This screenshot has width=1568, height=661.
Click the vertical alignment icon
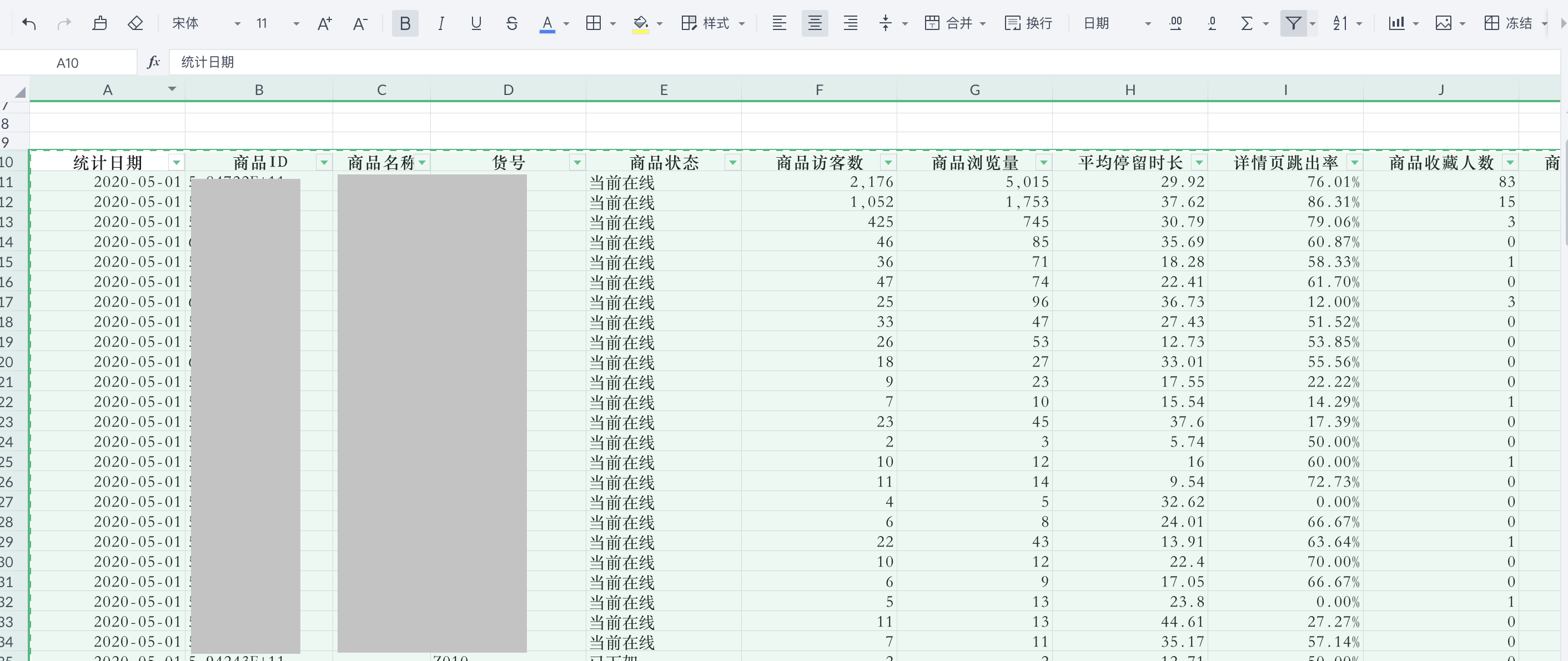pyautogui.click(x=886, y=24)
